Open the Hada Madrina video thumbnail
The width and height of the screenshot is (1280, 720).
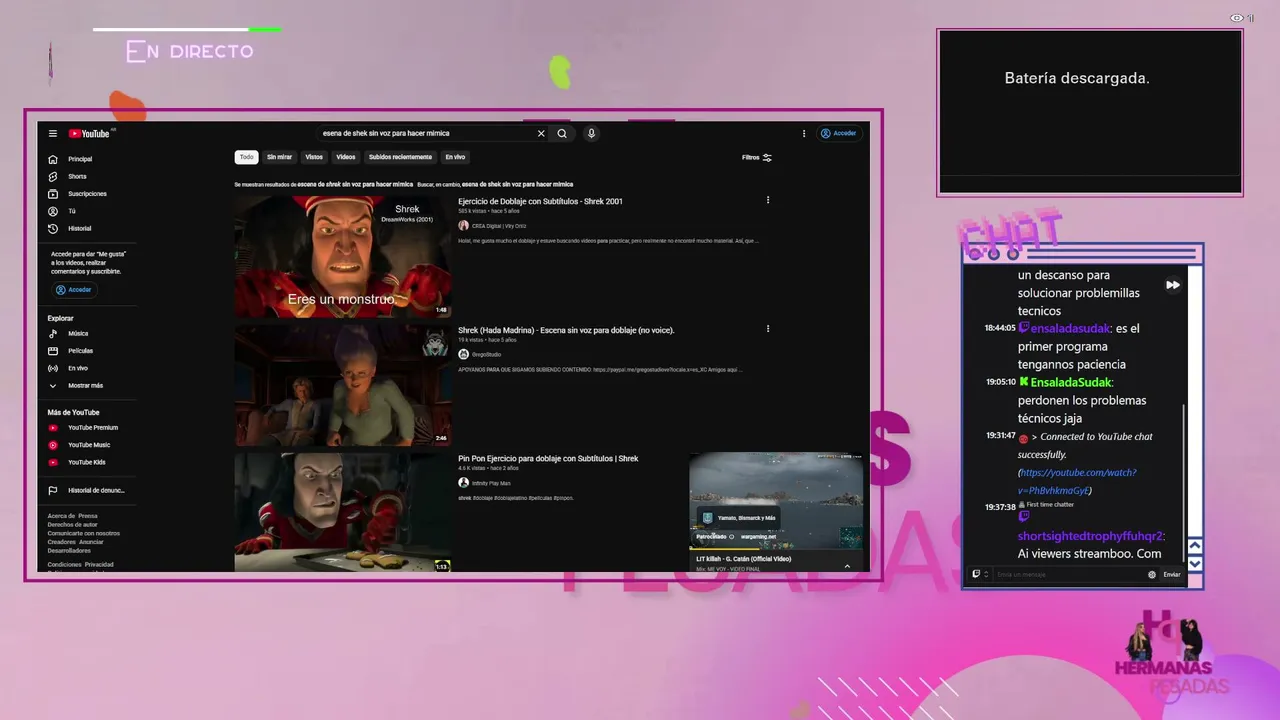(x=343, y=385)
